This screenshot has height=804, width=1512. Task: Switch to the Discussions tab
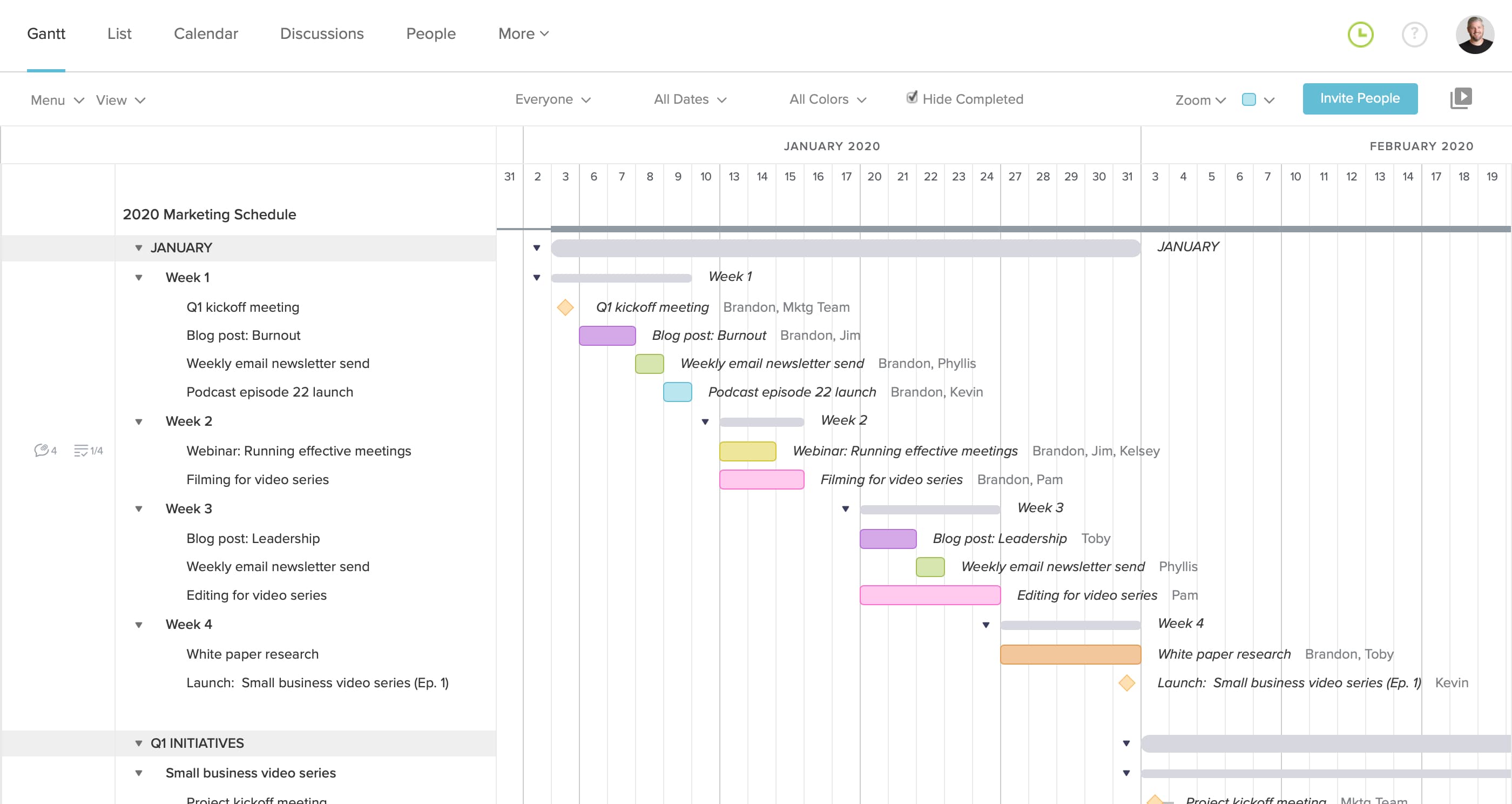point(322,33)
